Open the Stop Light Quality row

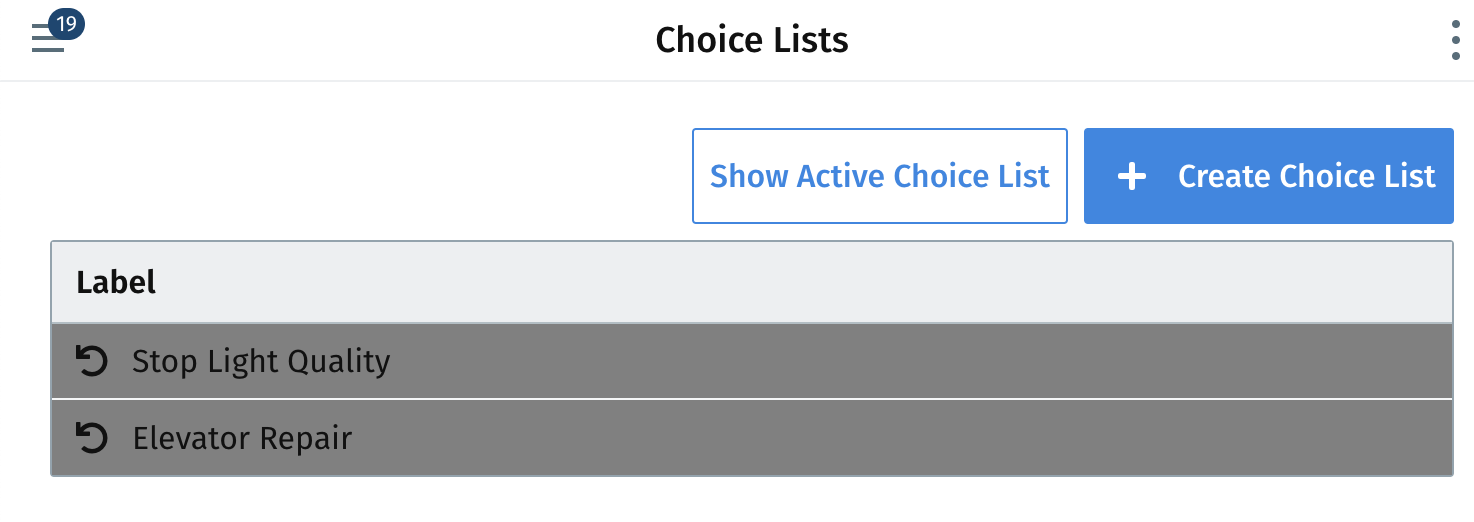(x=752, y=361)
